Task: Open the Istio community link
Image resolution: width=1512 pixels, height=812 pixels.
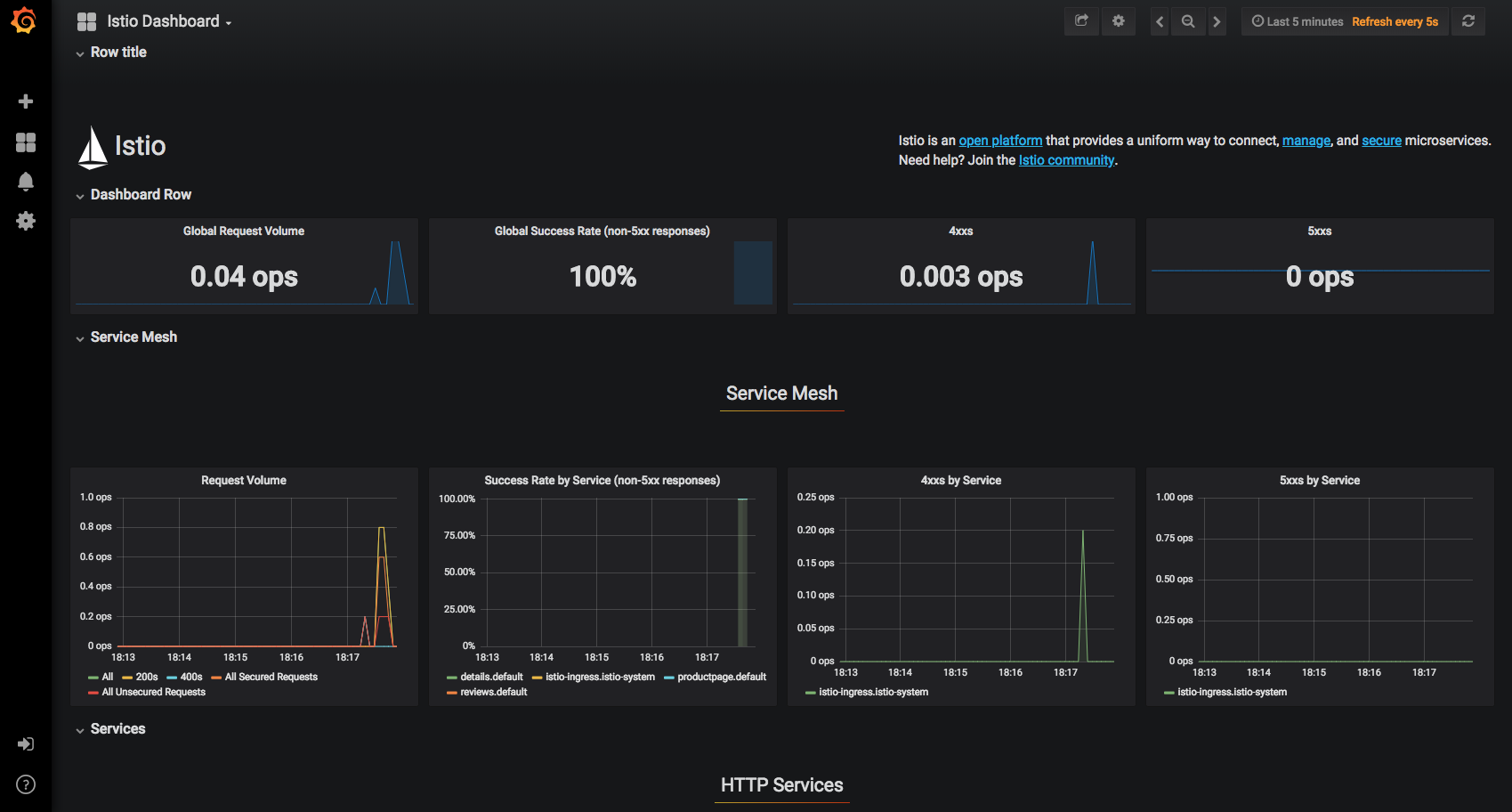Action: pos(1066,160)
